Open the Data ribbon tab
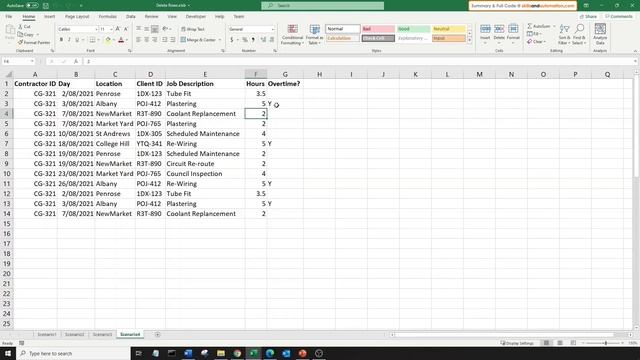The width and height of the screenshot is (640, 360). [131, 16]
